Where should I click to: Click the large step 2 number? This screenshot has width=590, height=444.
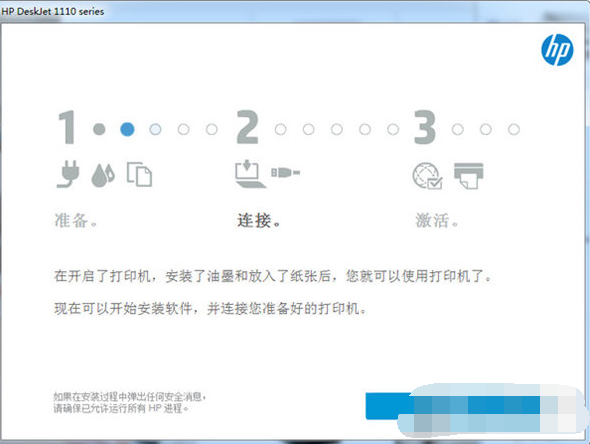(x=248, y=127)
